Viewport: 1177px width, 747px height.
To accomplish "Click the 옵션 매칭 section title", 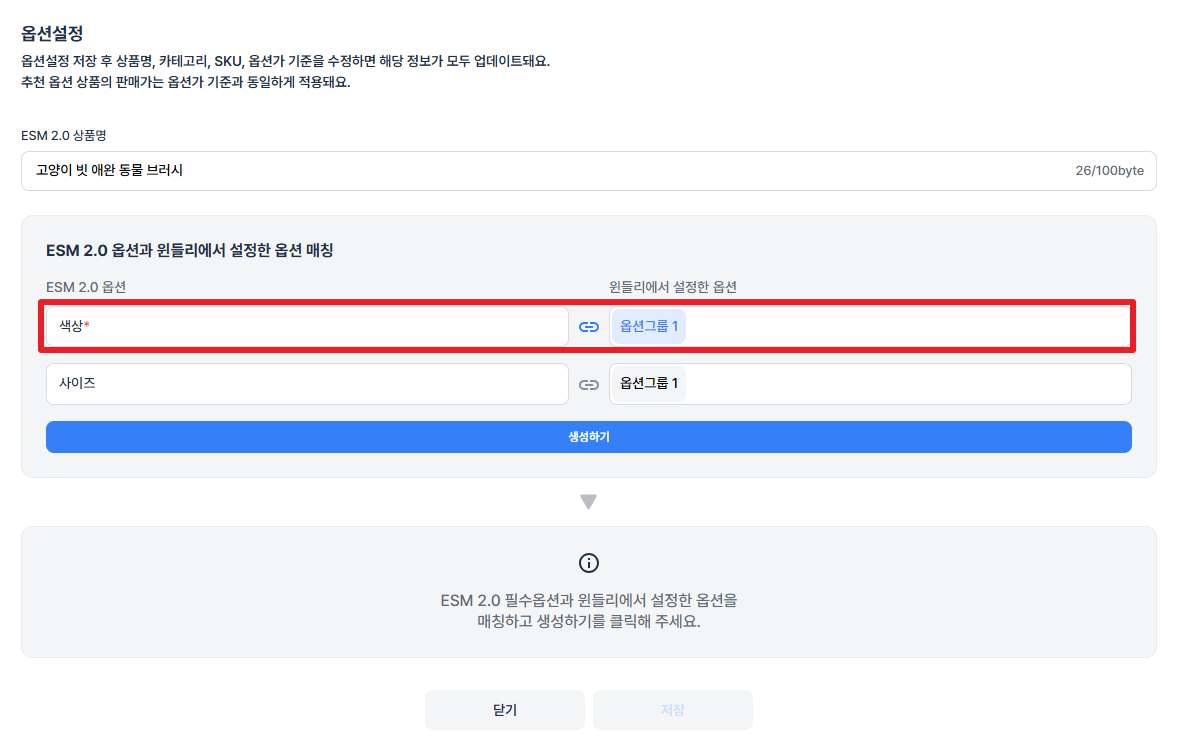I will pos(189,250).
